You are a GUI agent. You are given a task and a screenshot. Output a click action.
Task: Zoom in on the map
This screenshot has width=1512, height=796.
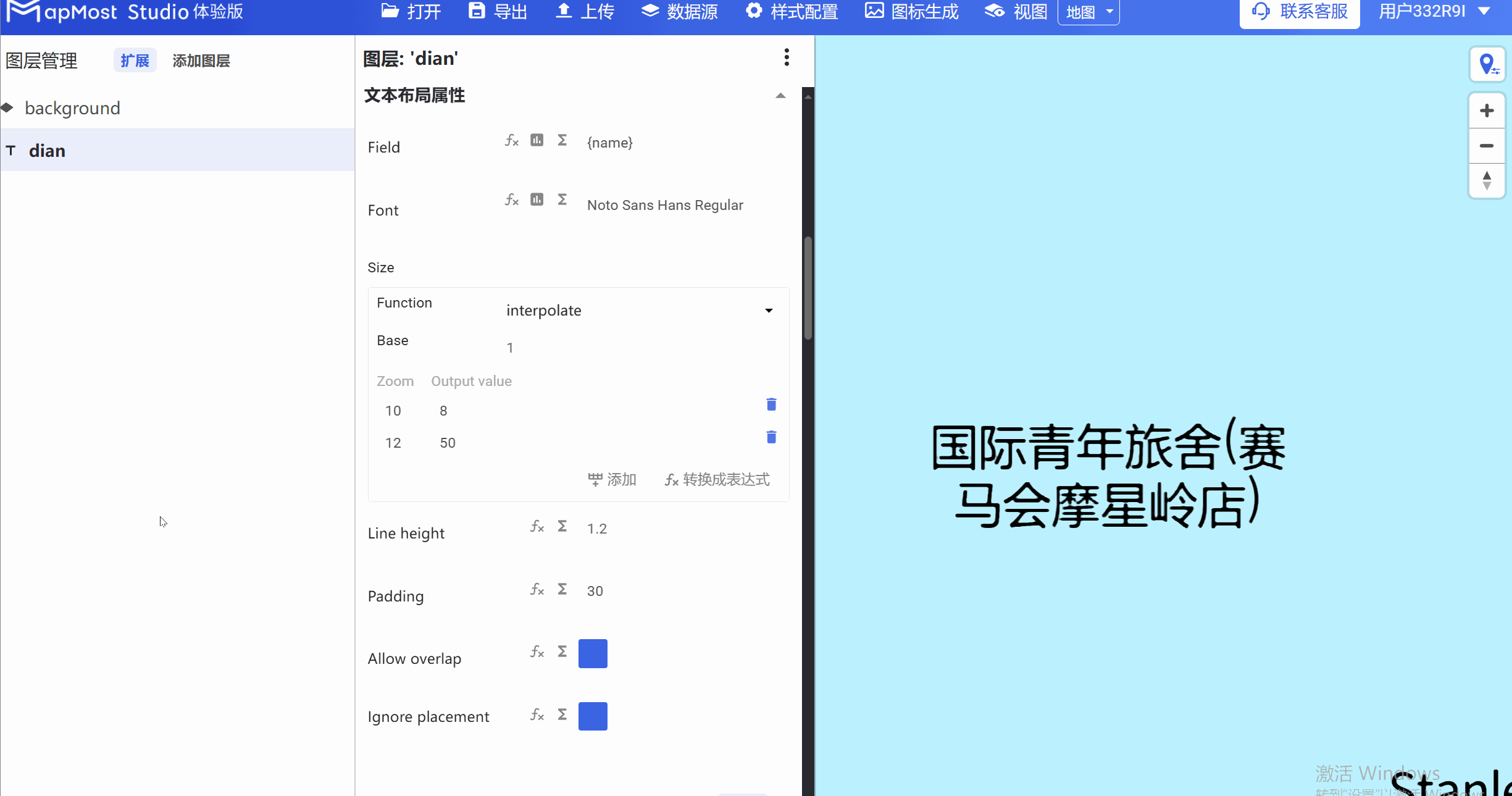pyautogui.click(x=1487, y=111)
